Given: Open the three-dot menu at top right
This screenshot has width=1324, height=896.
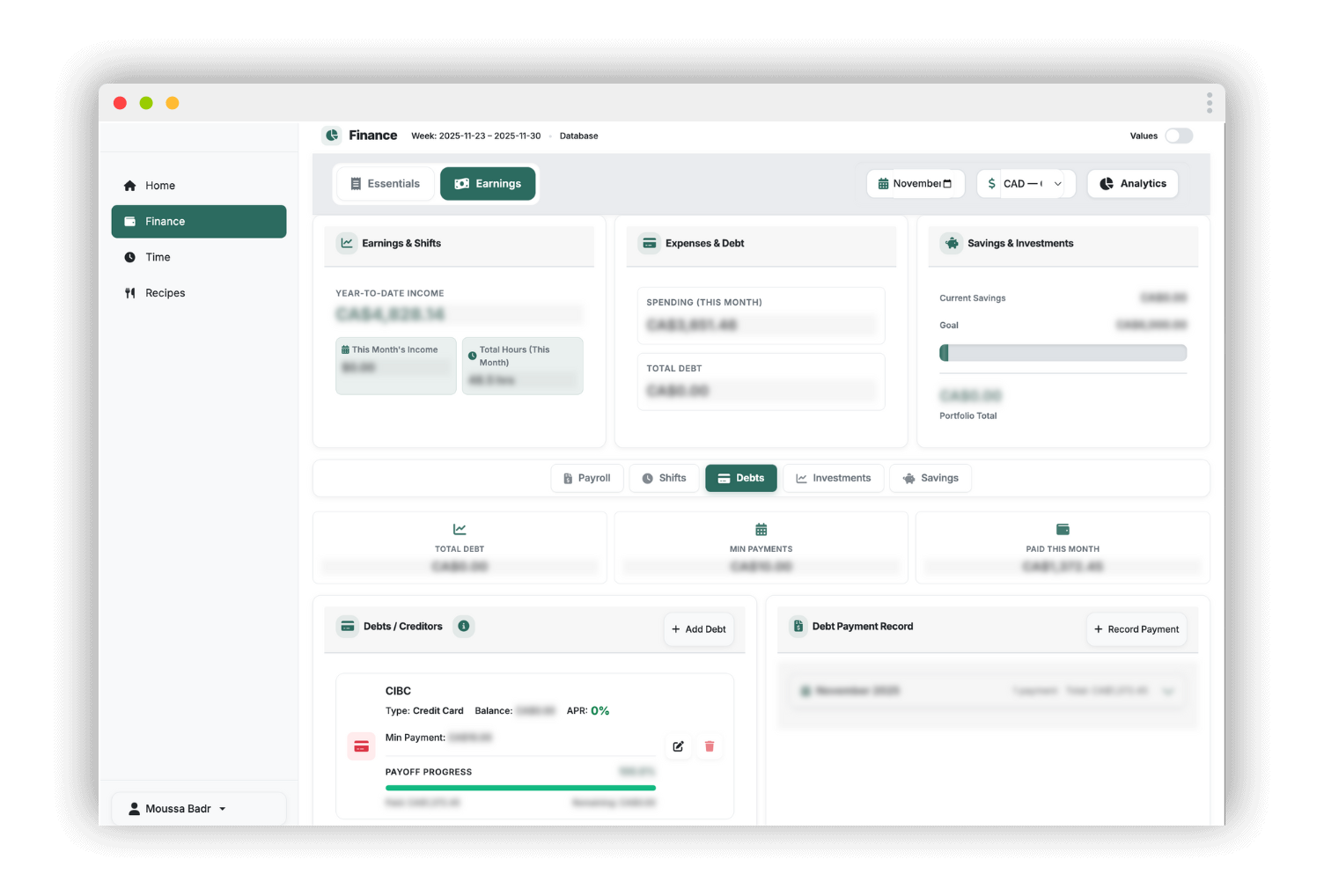Looking at the screenshot, I should click(x=1210, y=102).
